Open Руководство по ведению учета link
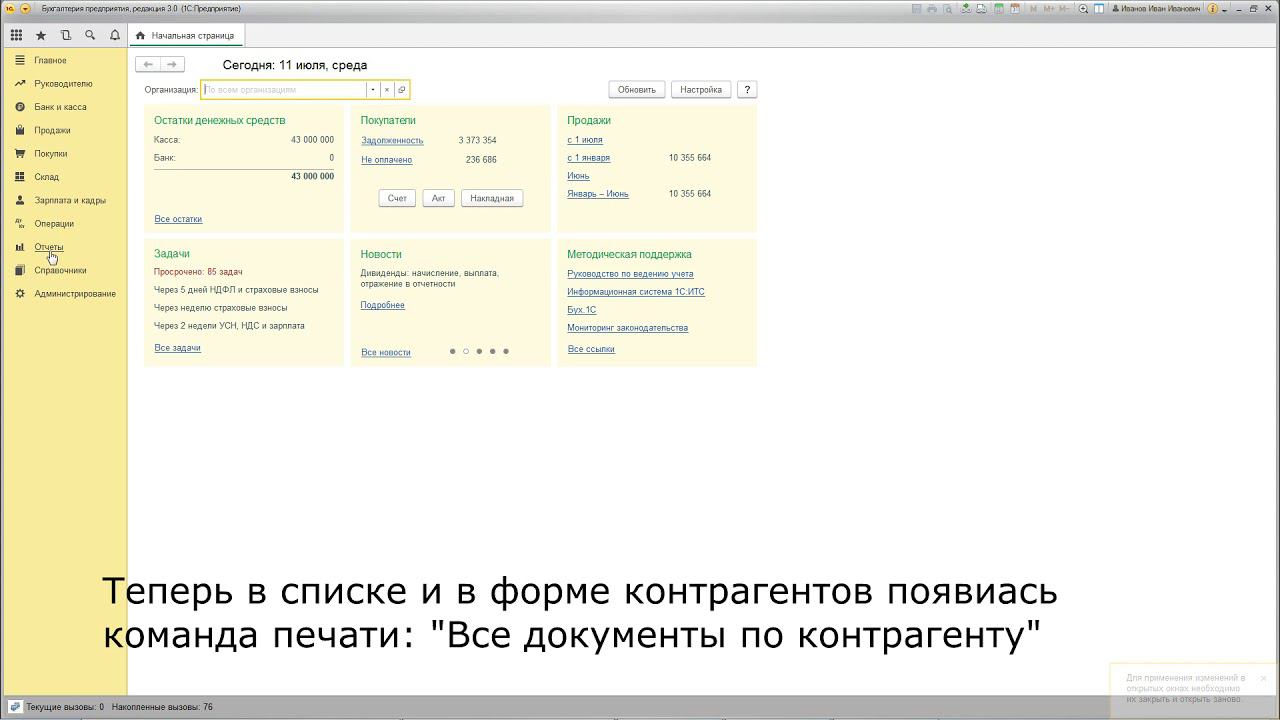 click(x=630, y=274)
